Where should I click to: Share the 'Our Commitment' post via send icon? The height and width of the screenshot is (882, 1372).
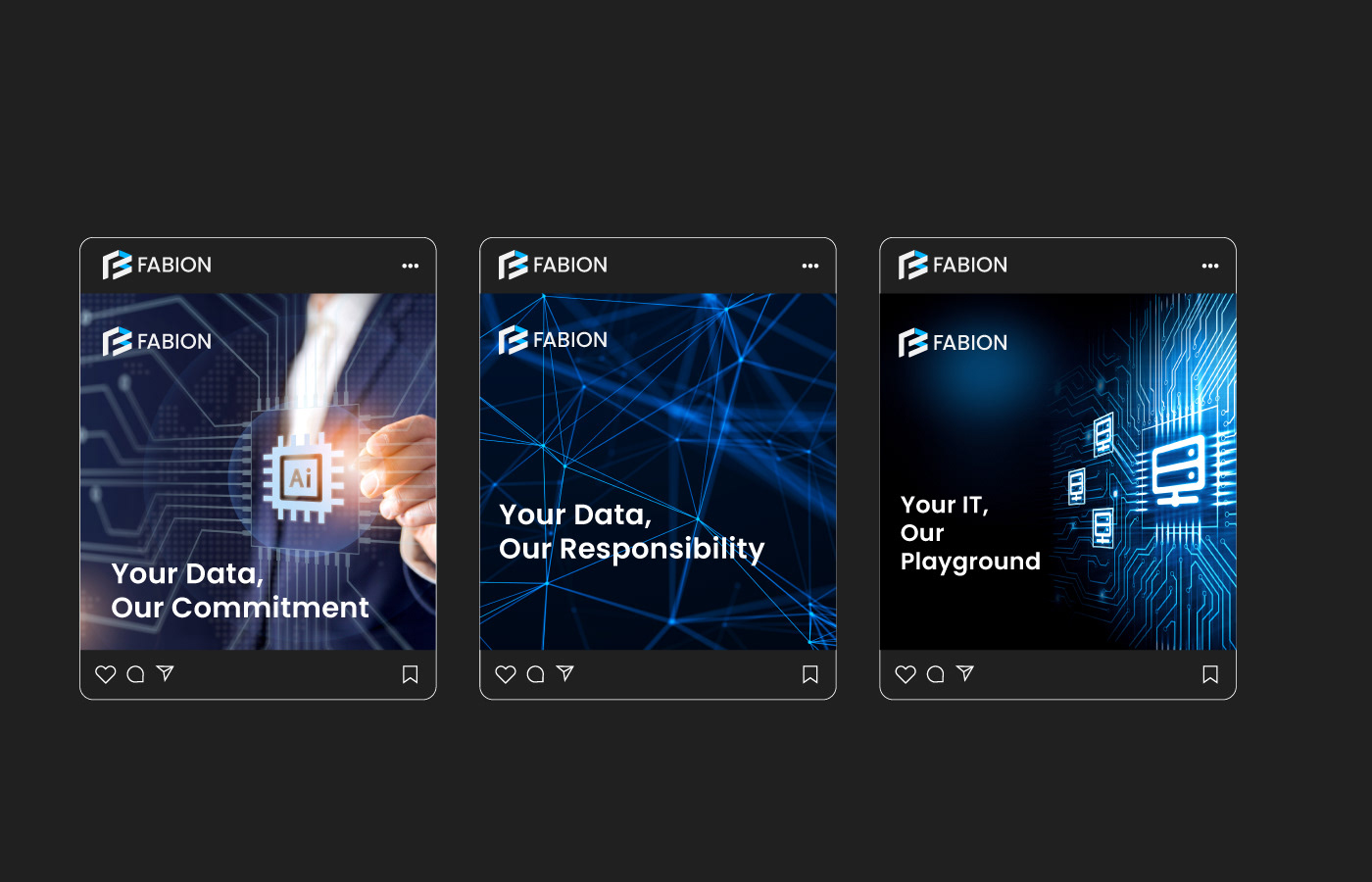pyautogui.click(x=166, y=673)
